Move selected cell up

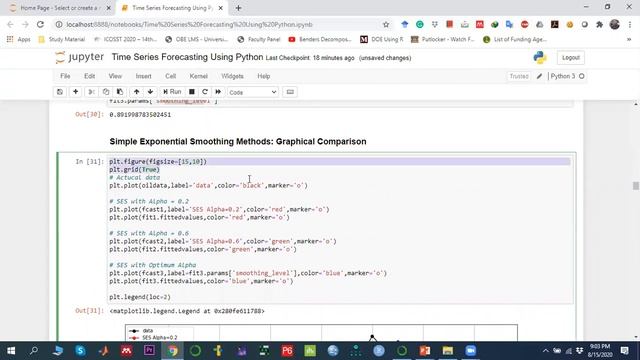tap(136, 92)
